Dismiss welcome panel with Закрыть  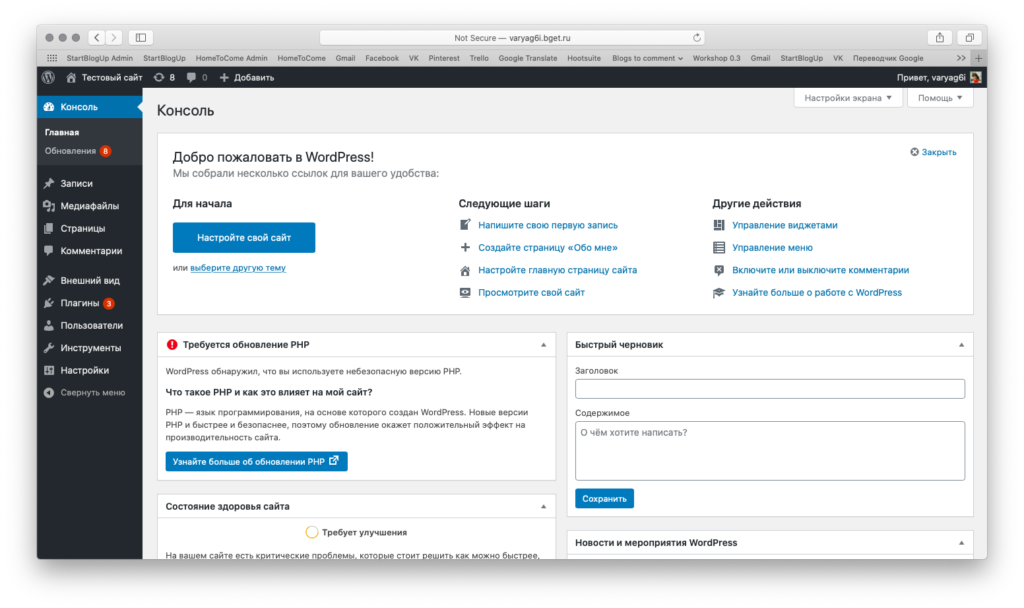coord(933,152)
